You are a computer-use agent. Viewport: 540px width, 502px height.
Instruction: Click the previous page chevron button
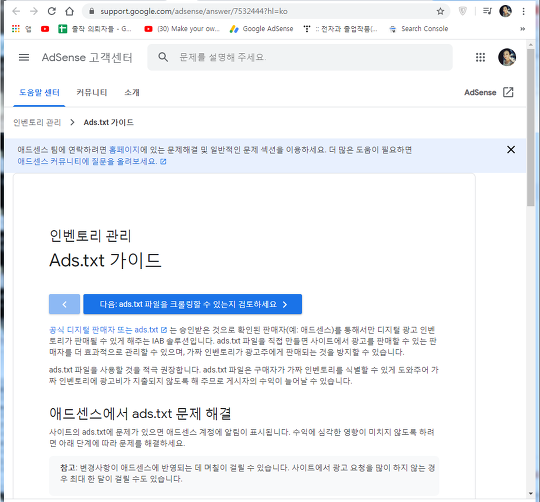(64, 304)
